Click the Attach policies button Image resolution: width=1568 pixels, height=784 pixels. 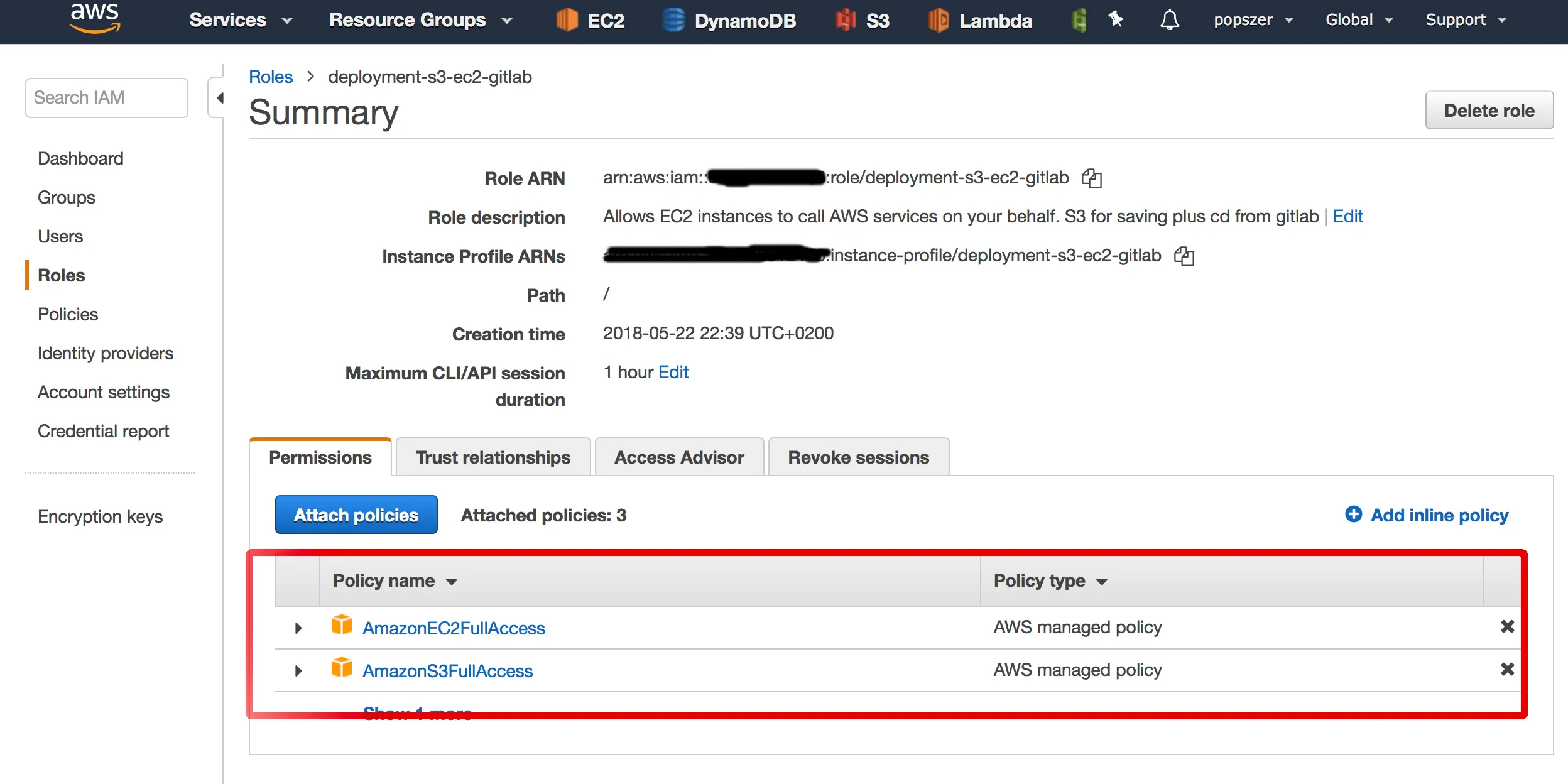[356, 514]
